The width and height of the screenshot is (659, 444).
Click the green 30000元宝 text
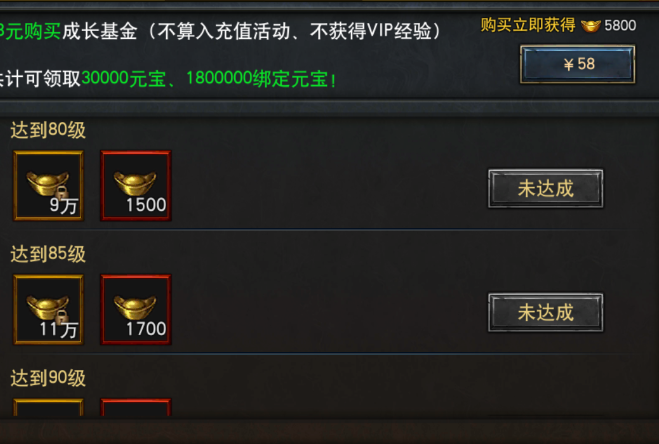point(124,79)
